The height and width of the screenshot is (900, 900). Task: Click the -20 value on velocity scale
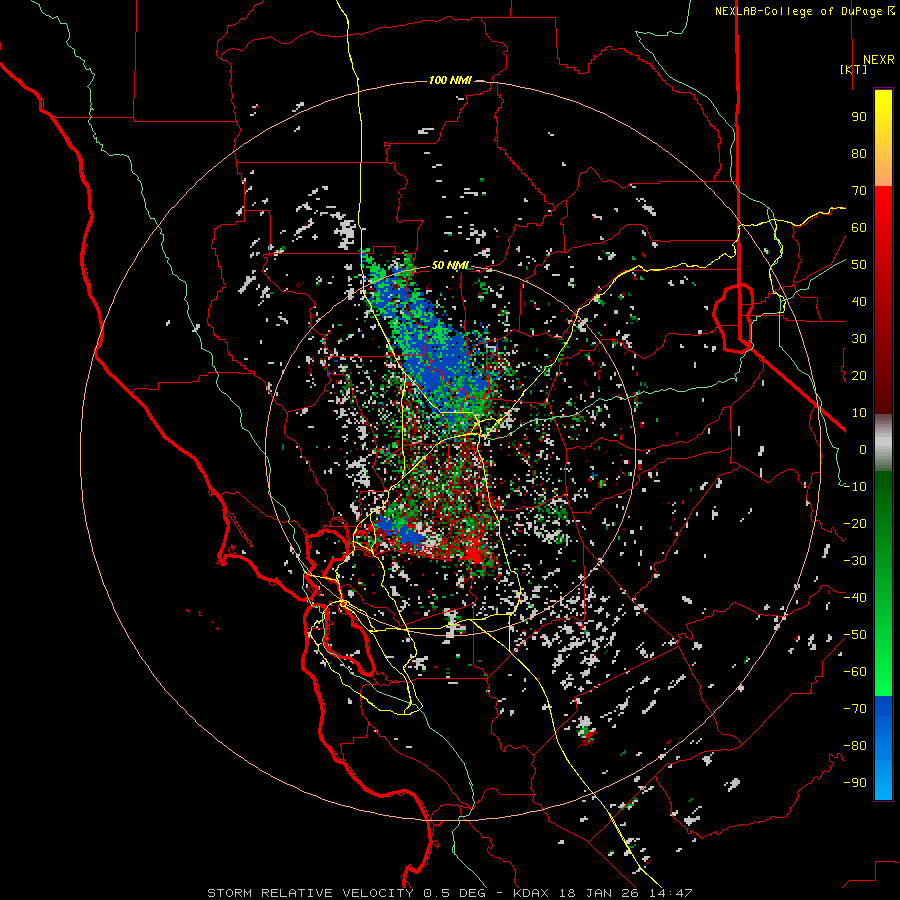pos(855,524)
